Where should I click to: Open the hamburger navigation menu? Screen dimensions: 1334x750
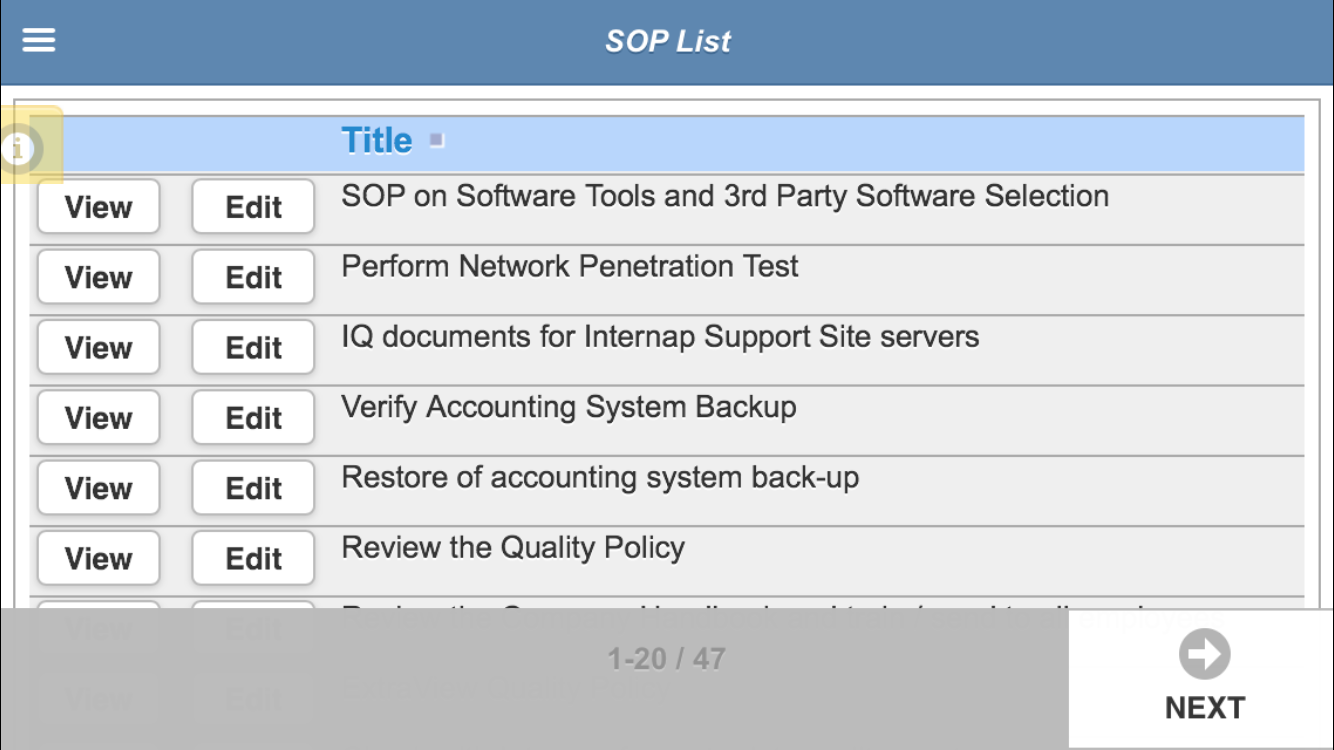pyautogui.click(x=39, y=40)
